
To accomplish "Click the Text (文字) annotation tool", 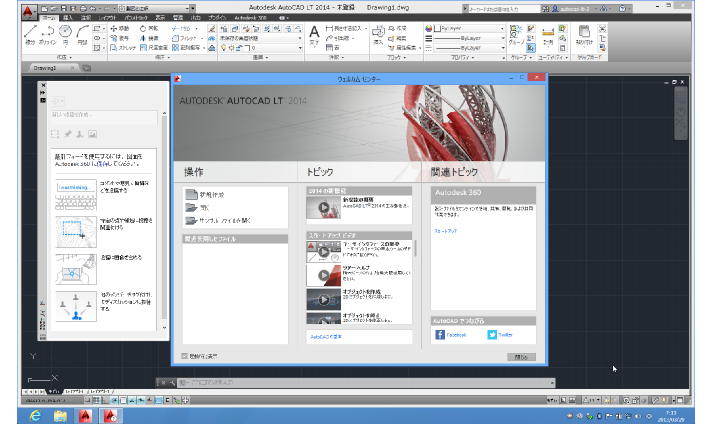I will tap(313, 34).
